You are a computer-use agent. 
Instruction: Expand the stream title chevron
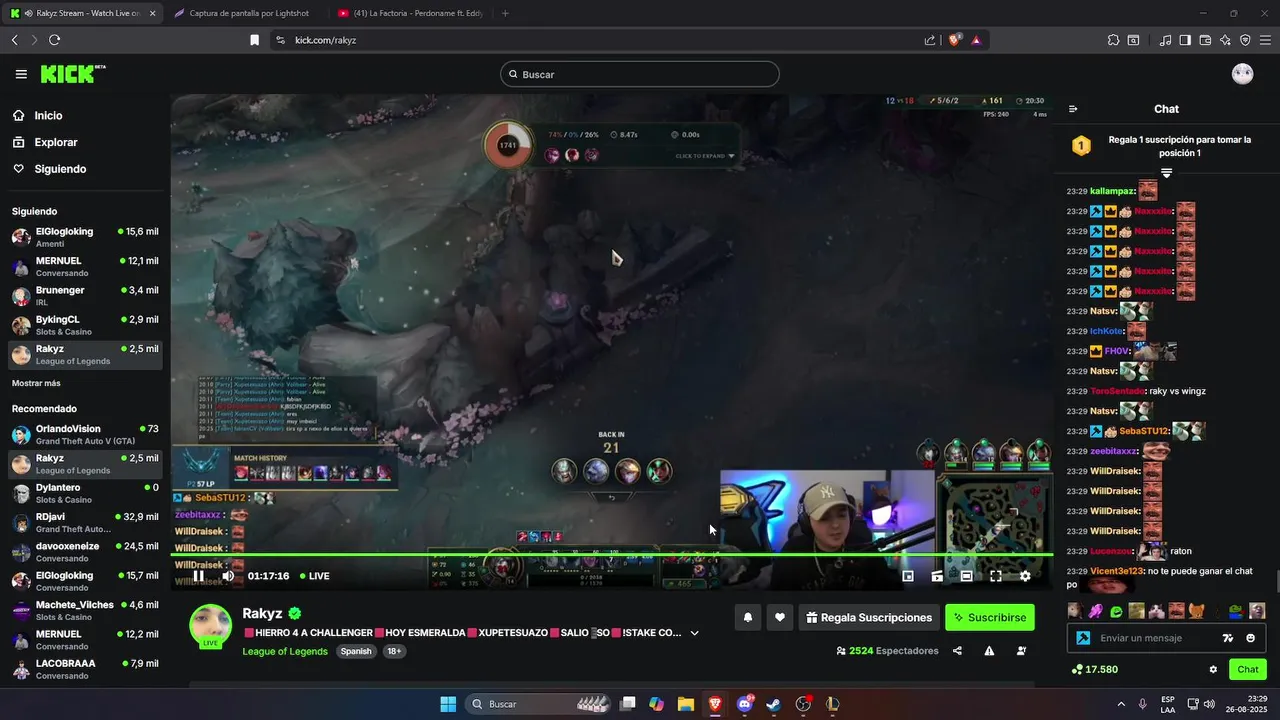[695, 633]
